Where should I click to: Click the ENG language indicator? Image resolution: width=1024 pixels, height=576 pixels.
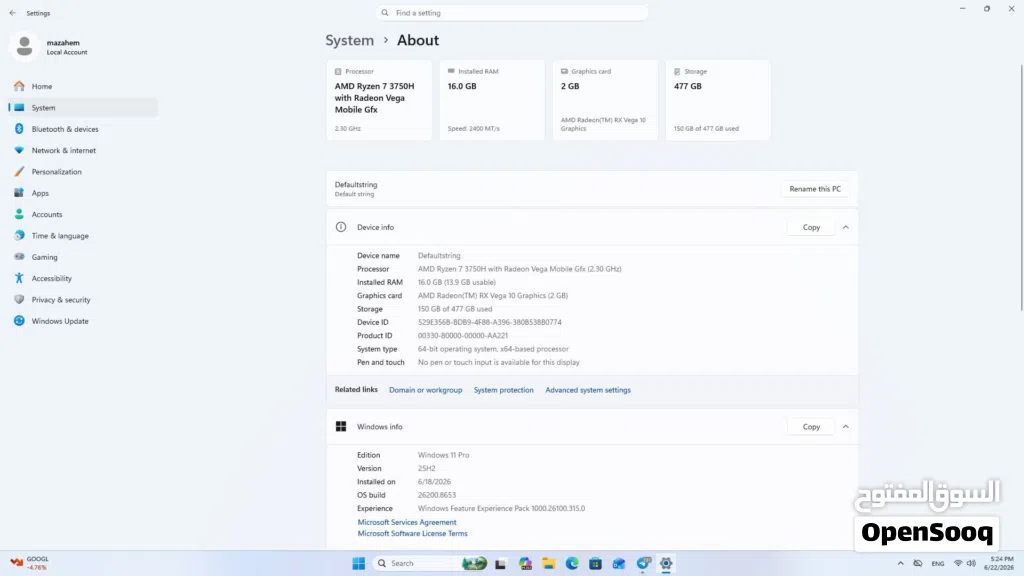point(938,564)
